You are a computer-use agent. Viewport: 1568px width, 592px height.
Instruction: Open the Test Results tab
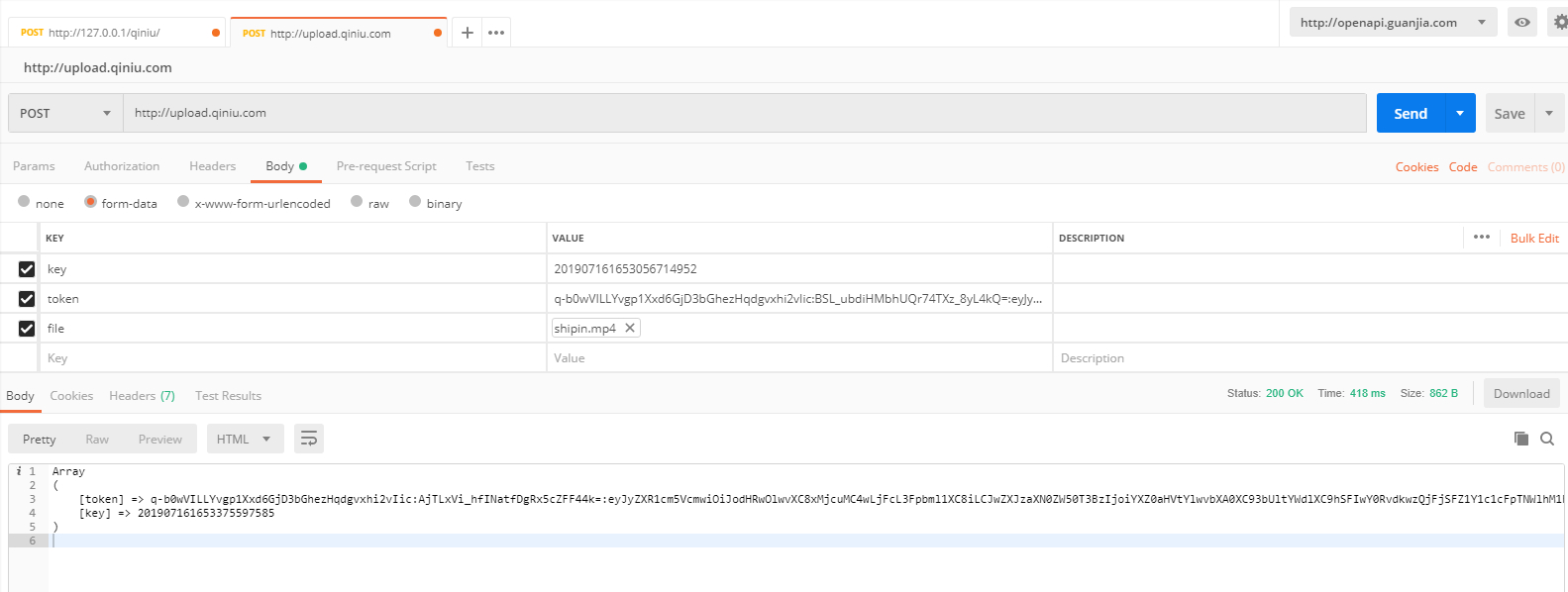[x=228, y=396]
